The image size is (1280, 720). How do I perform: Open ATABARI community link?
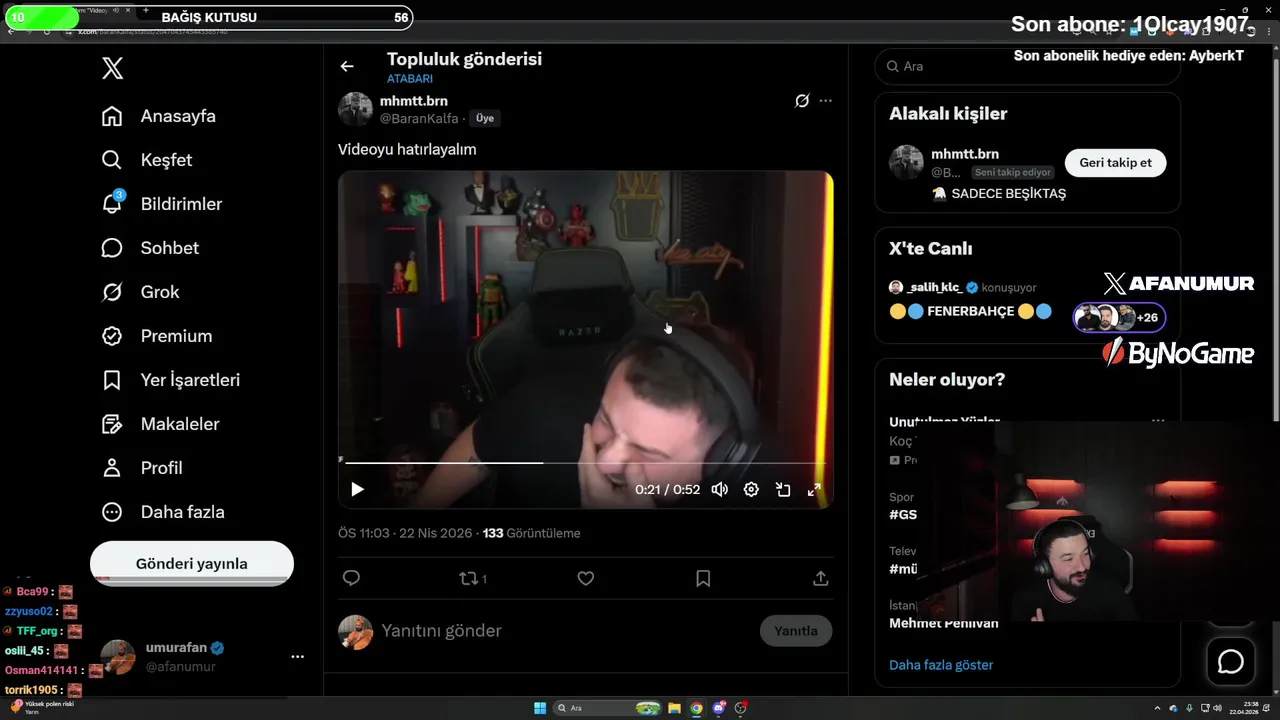pyautogui.click(x=410, y=79)
